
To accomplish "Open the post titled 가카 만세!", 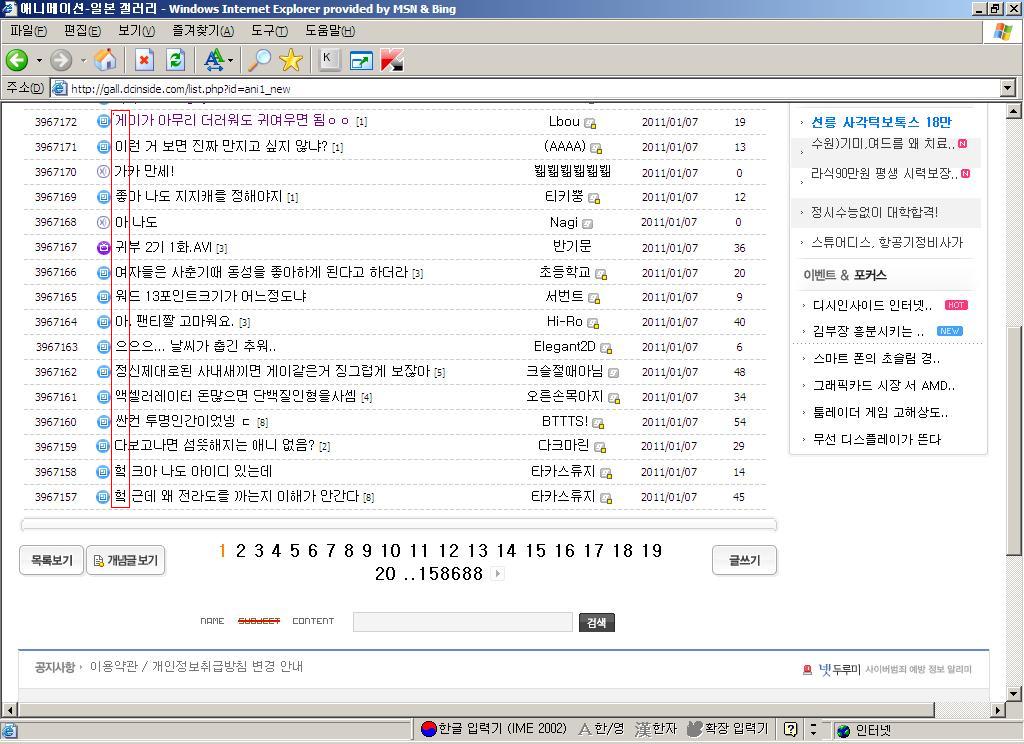I will pyautogui.click(x=144, y=172).
